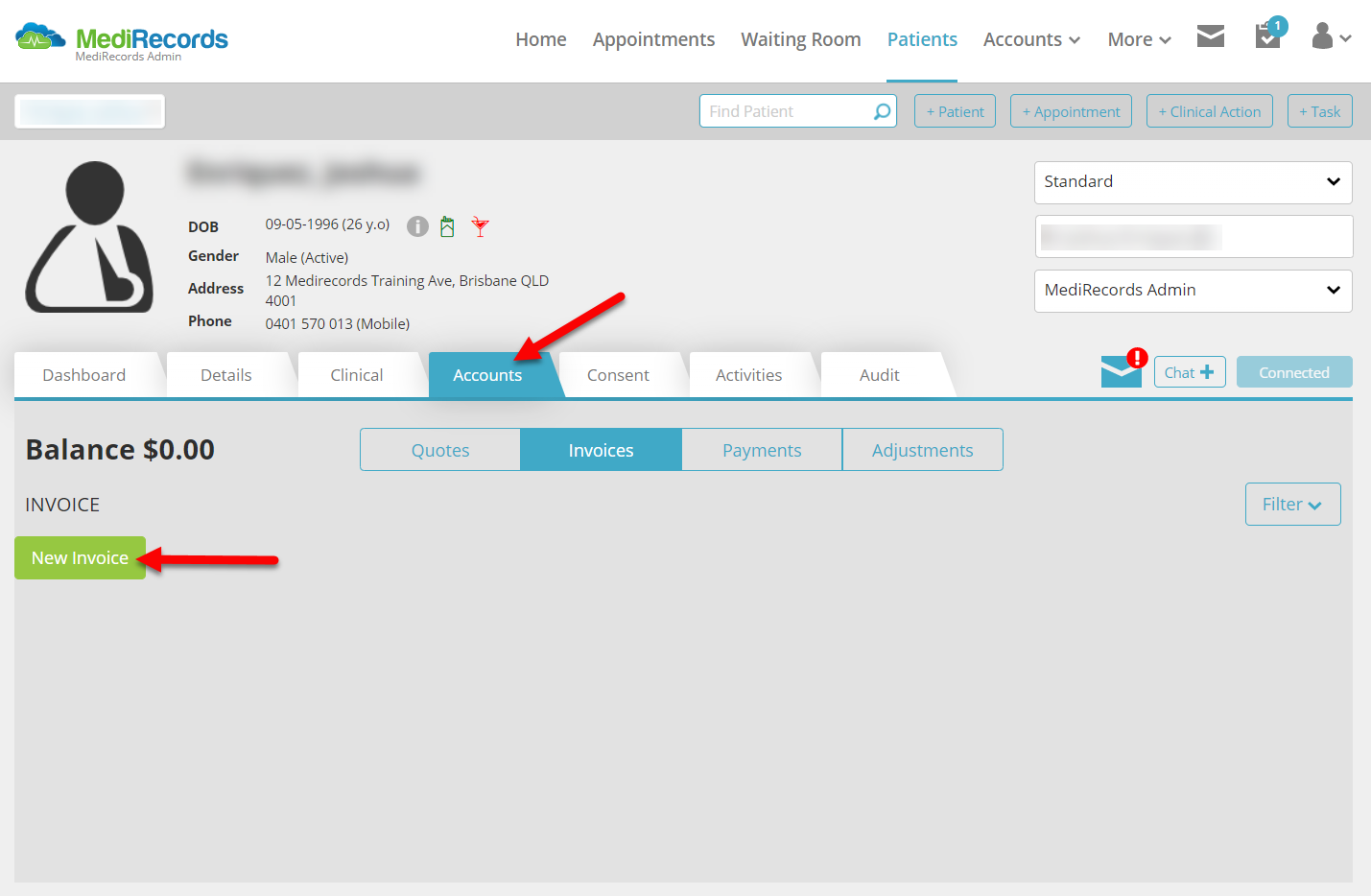
Task: Switch to the Audit tab
Action: tap(880, 375)
